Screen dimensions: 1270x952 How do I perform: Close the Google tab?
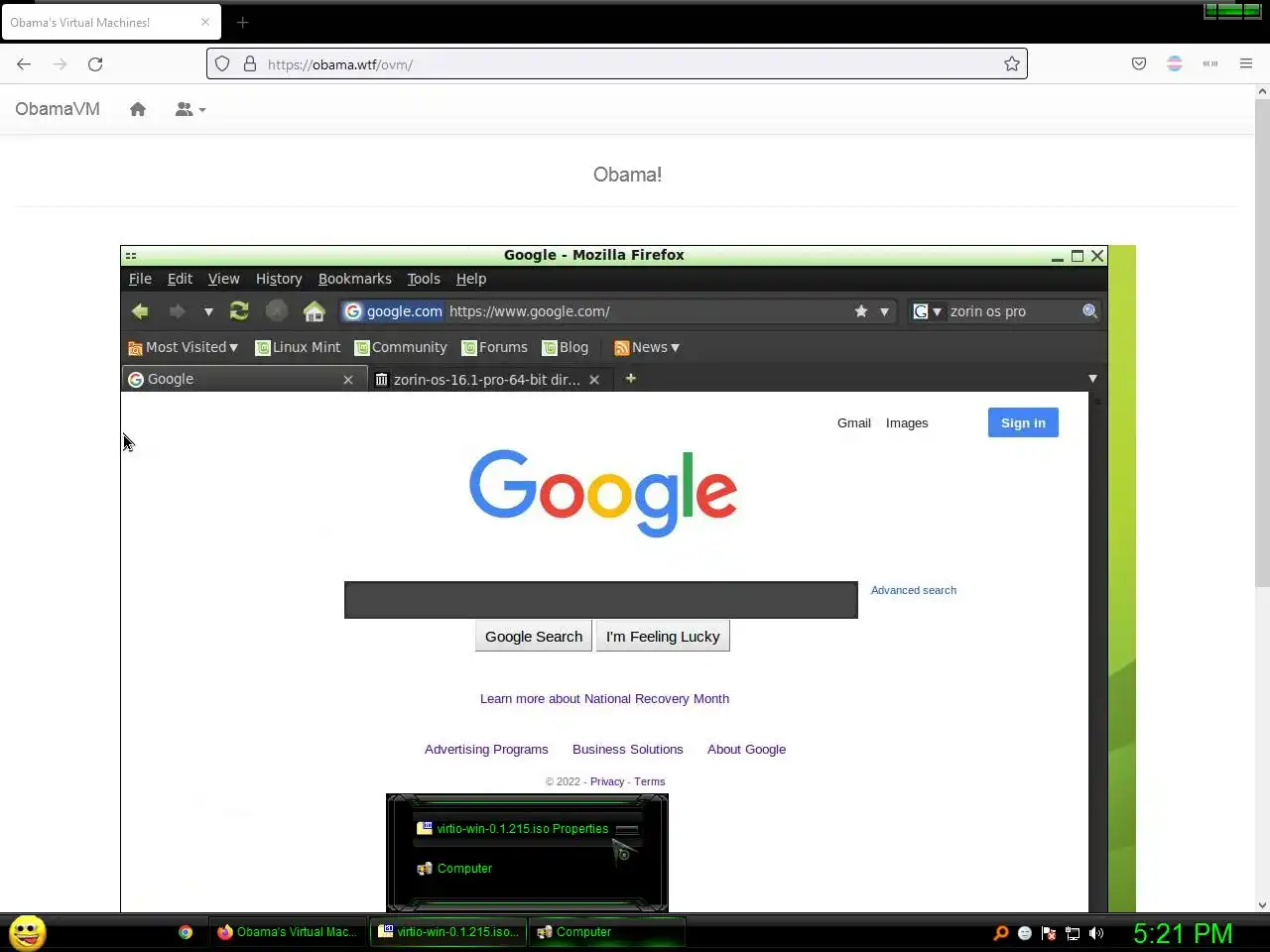click(x=348, y=380)
